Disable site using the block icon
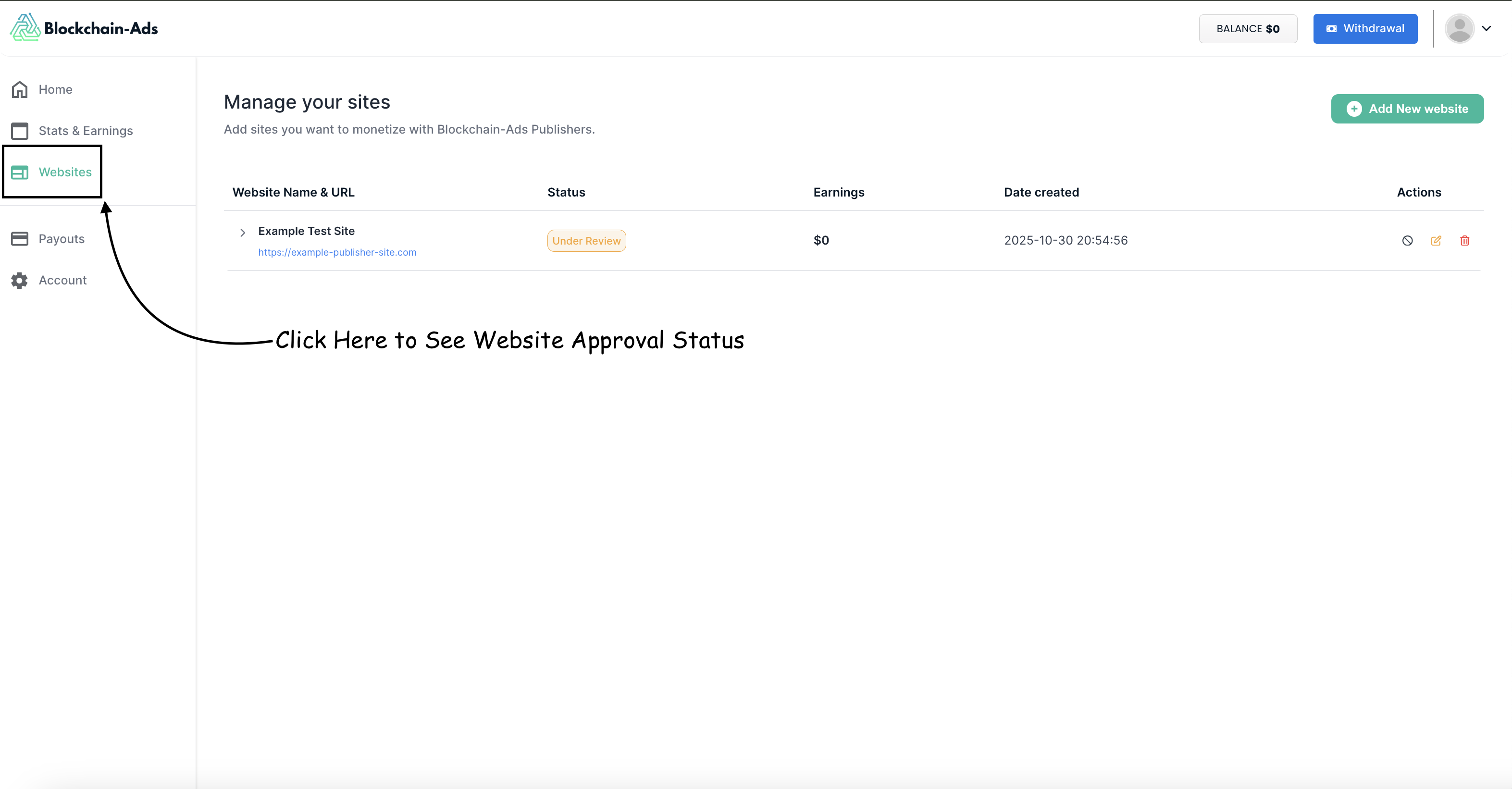The image size is (1512, 789). pyautogui.click(x=1407, y=240)
